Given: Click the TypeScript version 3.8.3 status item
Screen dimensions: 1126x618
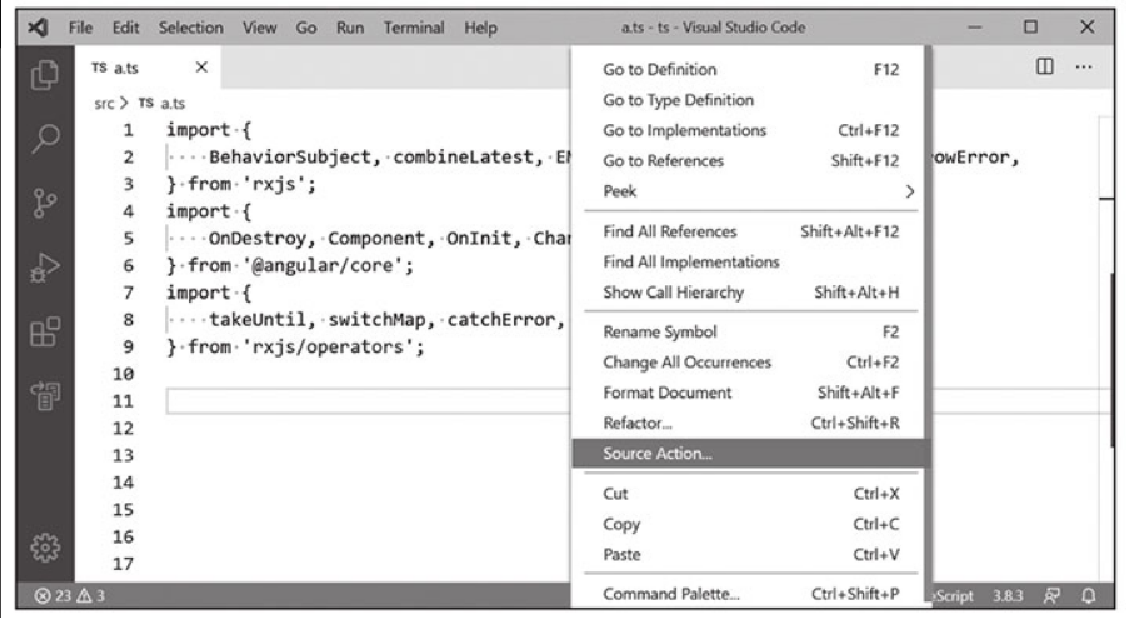Looking at the screenshot, I should [1008, 595].
